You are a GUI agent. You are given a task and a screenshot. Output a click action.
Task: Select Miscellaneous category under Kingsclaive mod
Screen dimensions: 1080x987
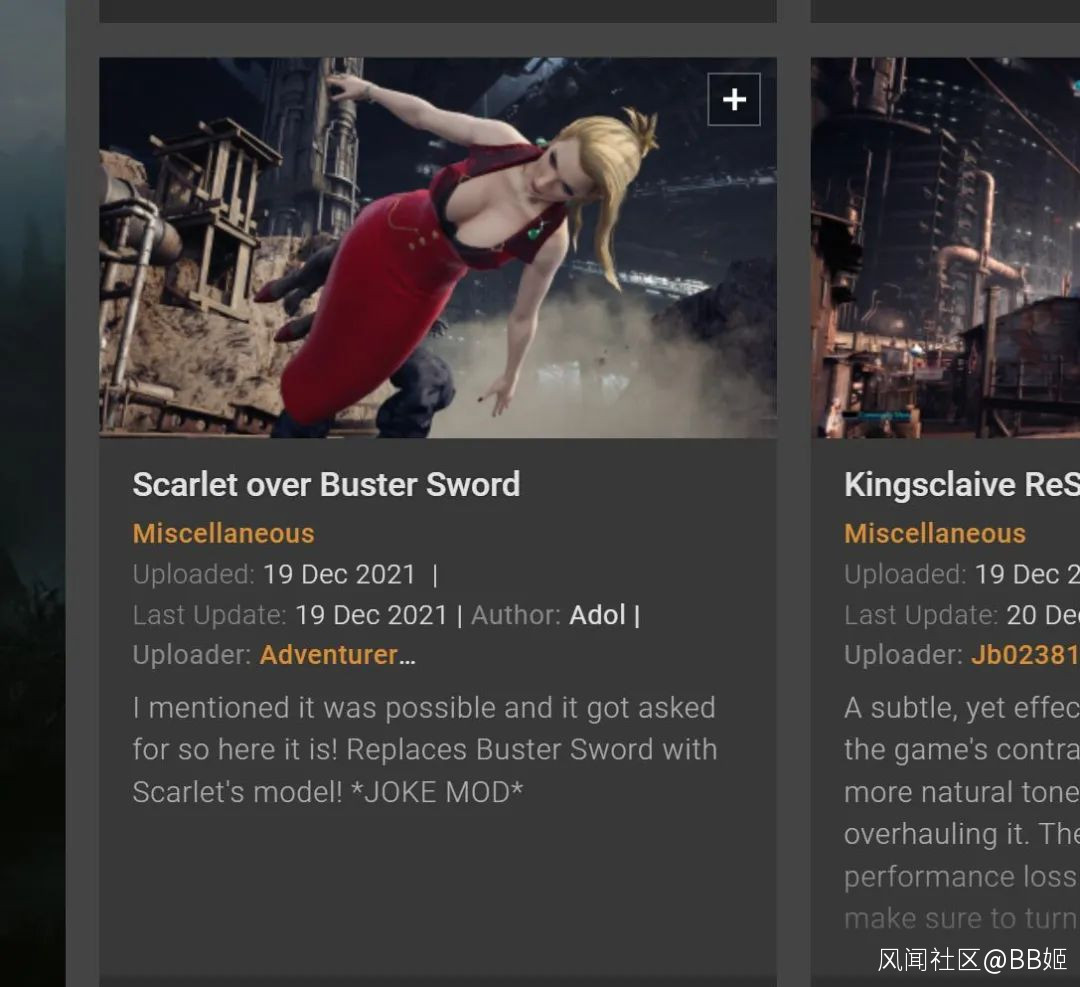[x=935, y=534]
